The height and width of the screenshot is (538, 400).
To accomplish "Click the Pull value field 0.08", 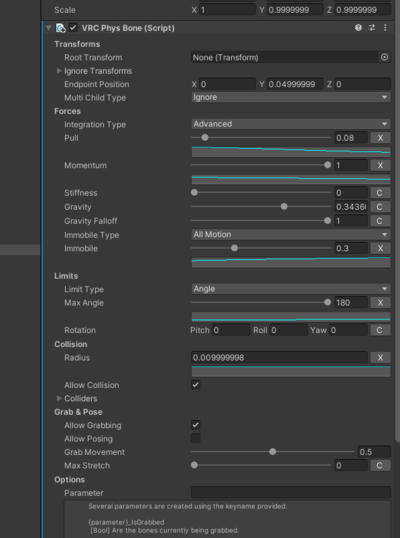I will (x=351, y=138).
